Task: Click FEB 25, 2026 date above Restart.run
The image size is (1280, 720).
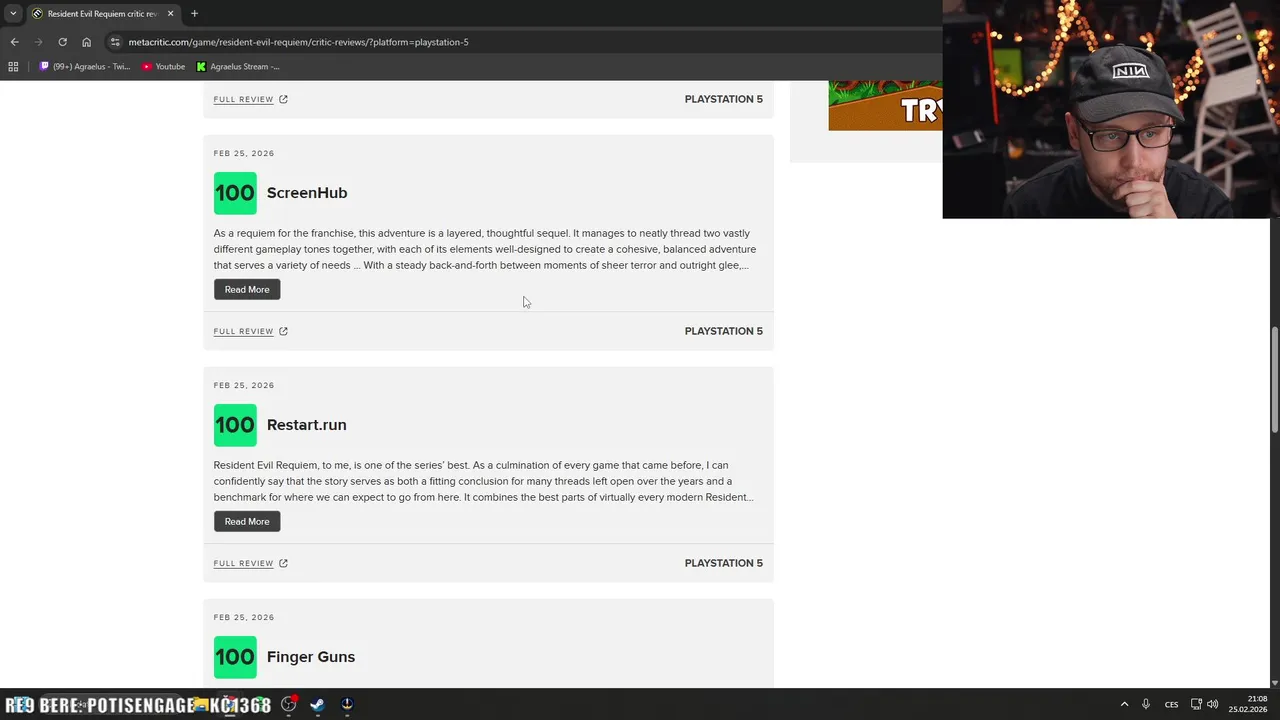Action: [x=244, y=385]
